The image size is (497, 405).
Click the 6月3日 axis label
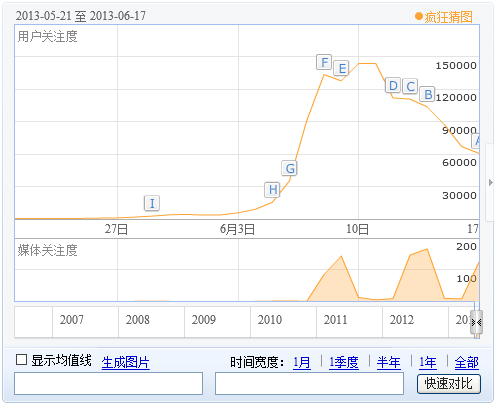pos(237,229)
